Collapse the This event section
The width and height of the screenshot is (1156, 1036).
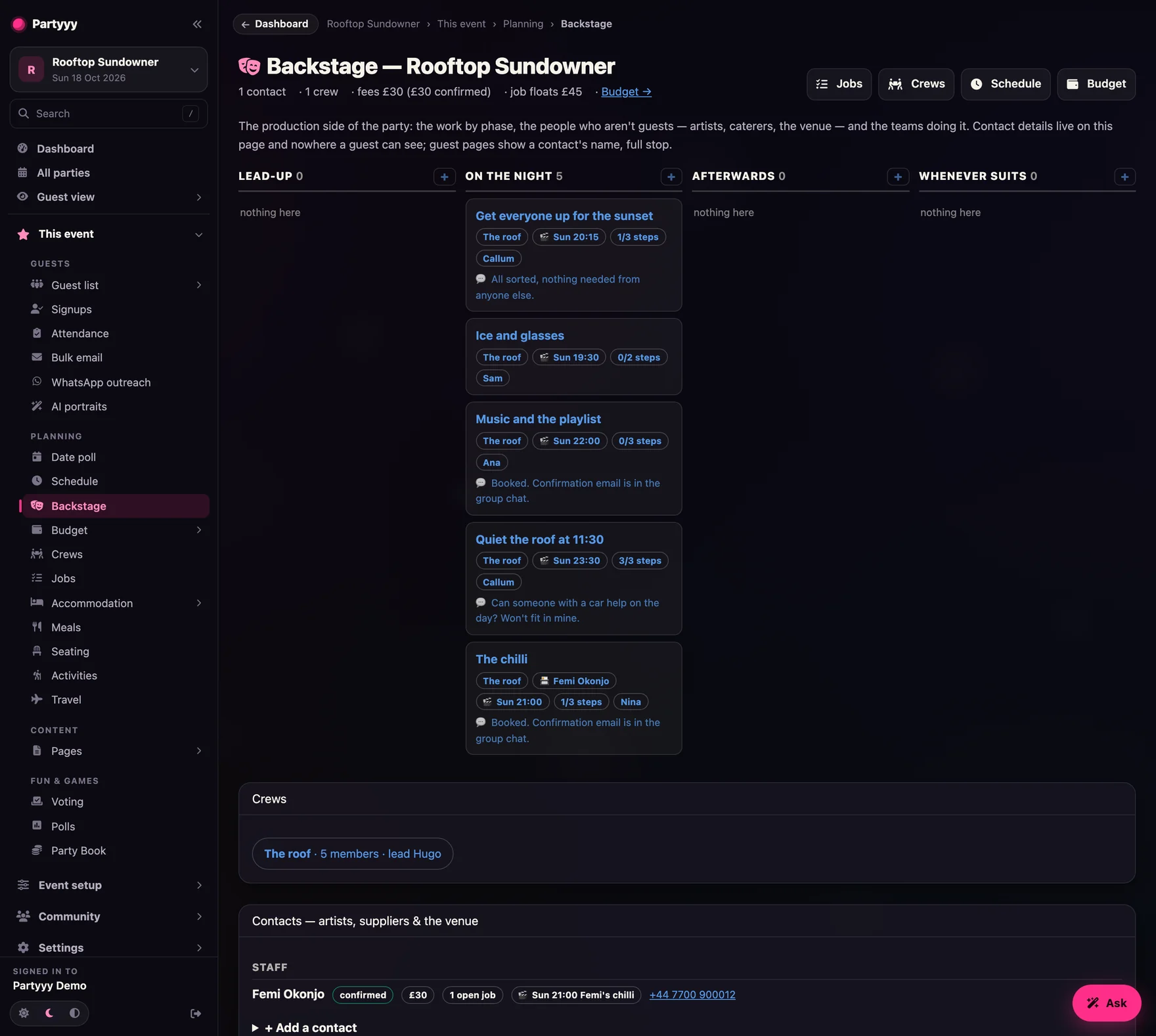198,235
